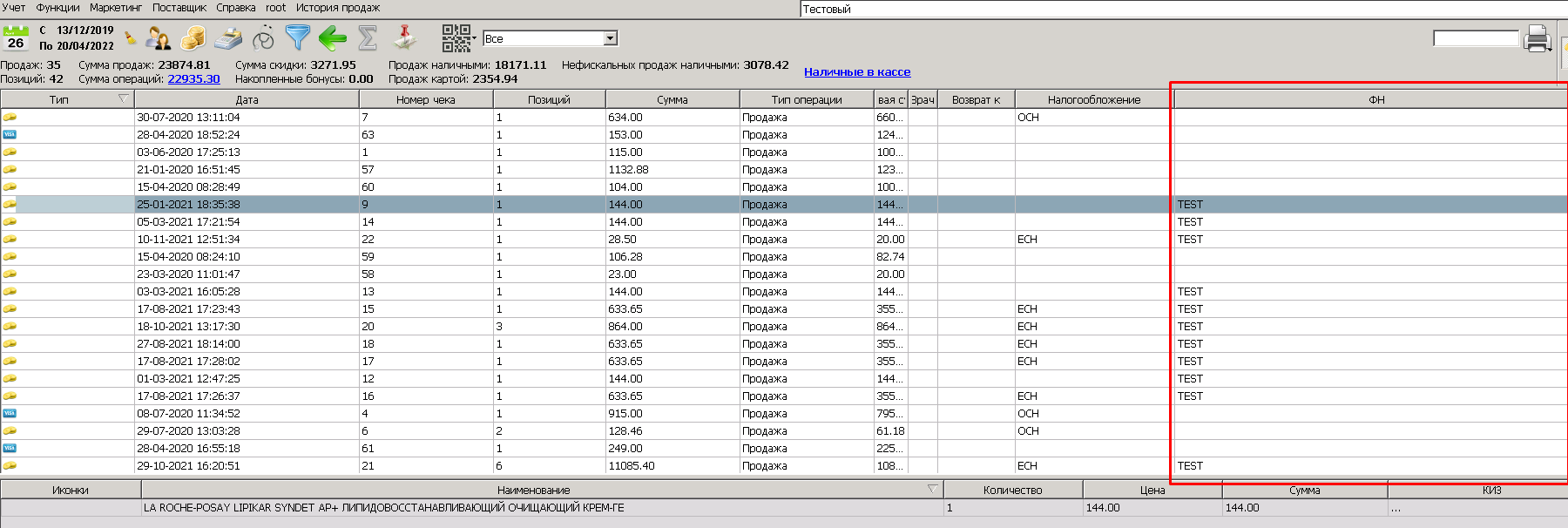This screenshot has height=528, width=1568.
Task: Click the empty search field near printer
Action: coord(1476,38)
